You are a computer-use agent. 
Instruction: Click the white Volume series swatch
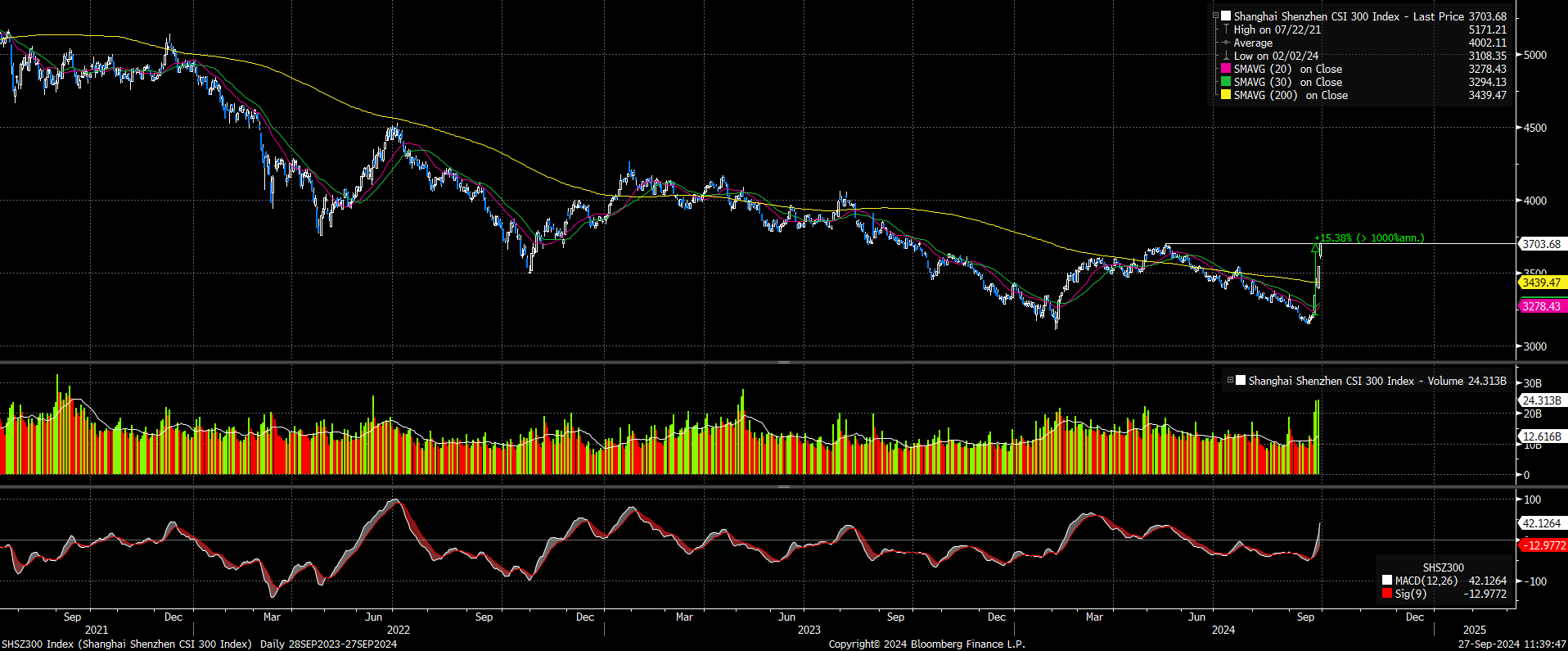[x=1241, y=380]
